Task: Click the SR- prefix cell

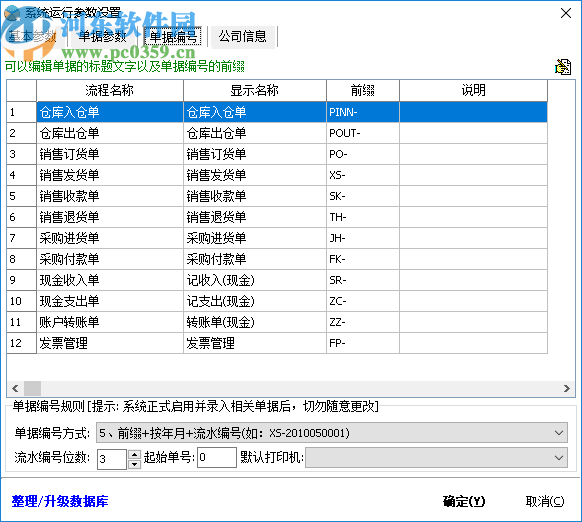Action: [x=363, y=280]
